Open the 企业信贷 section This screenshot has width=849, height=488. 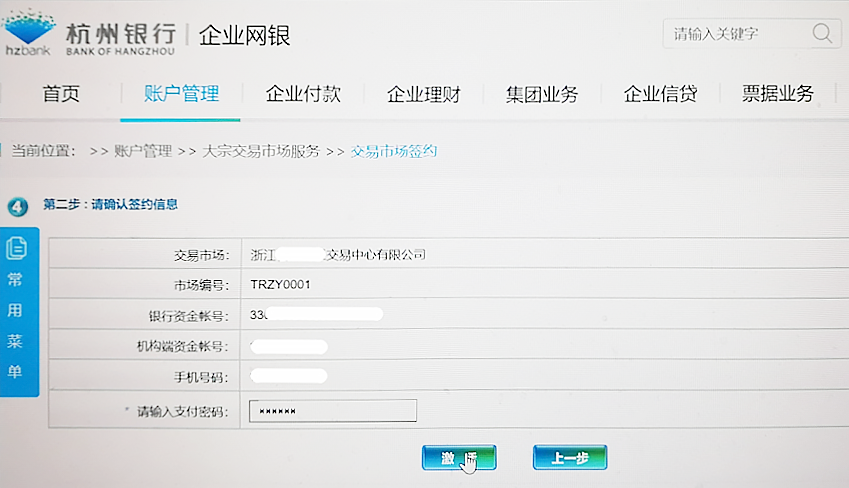pos(660,95)
